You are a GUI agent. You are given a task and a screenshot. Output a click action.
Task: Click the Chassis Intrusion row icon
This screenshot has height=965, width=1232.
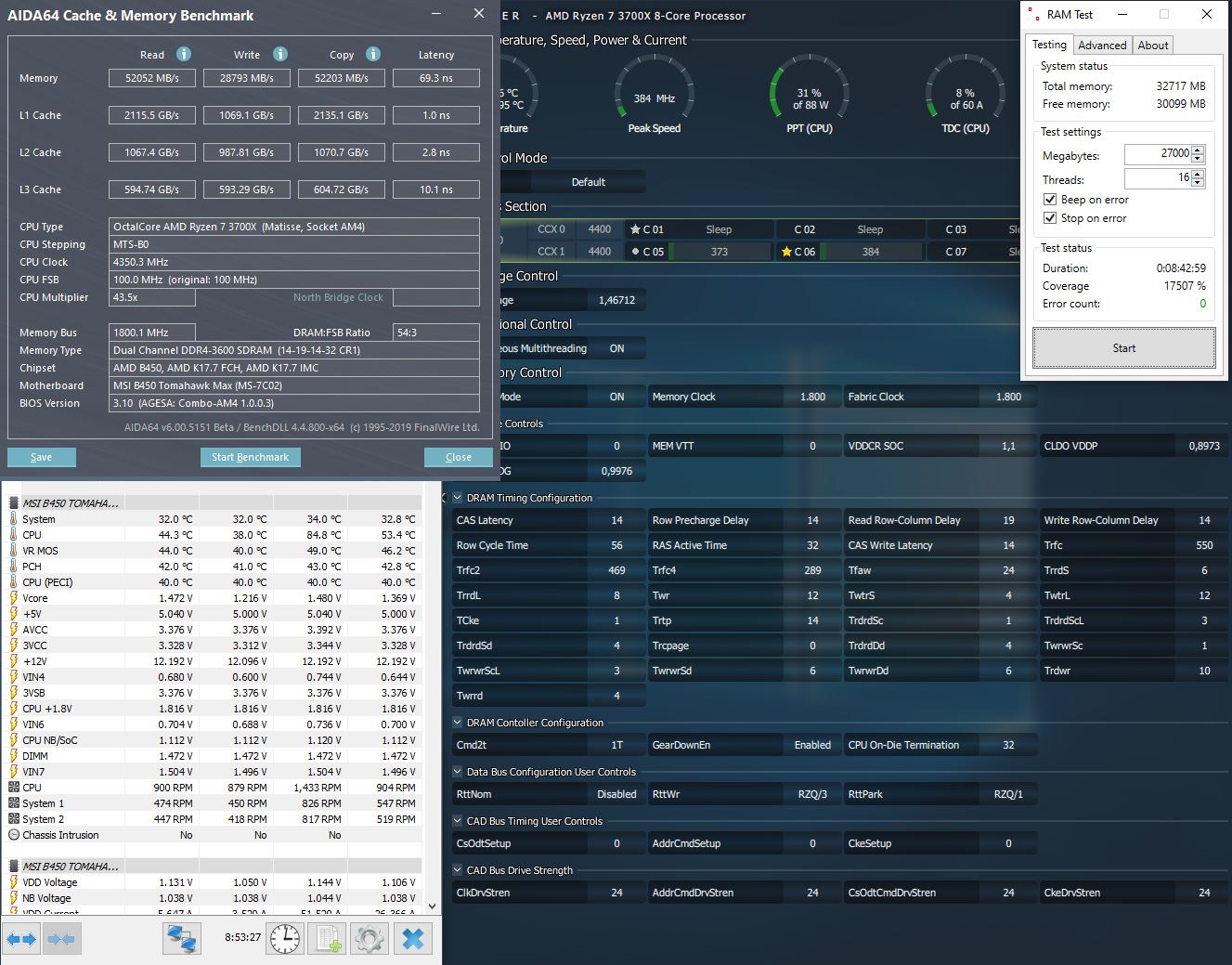[x=13, y=835]
